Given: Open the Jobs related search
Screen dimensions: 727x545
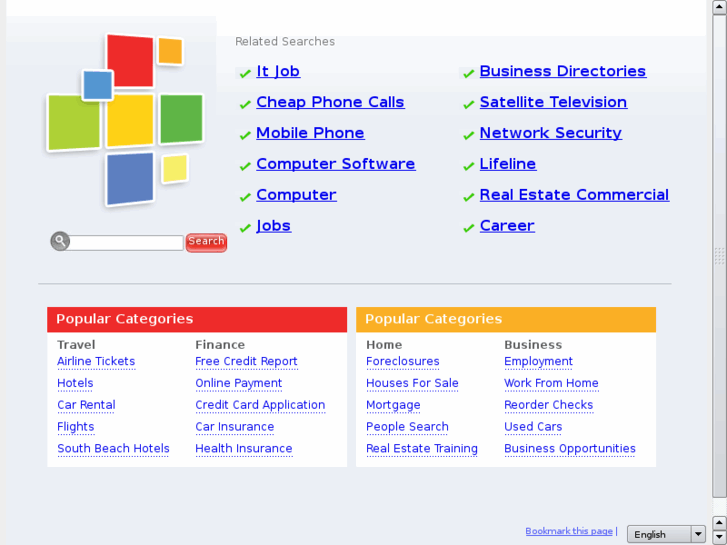Looking at the screenshot, I should (x=274, y=226).
